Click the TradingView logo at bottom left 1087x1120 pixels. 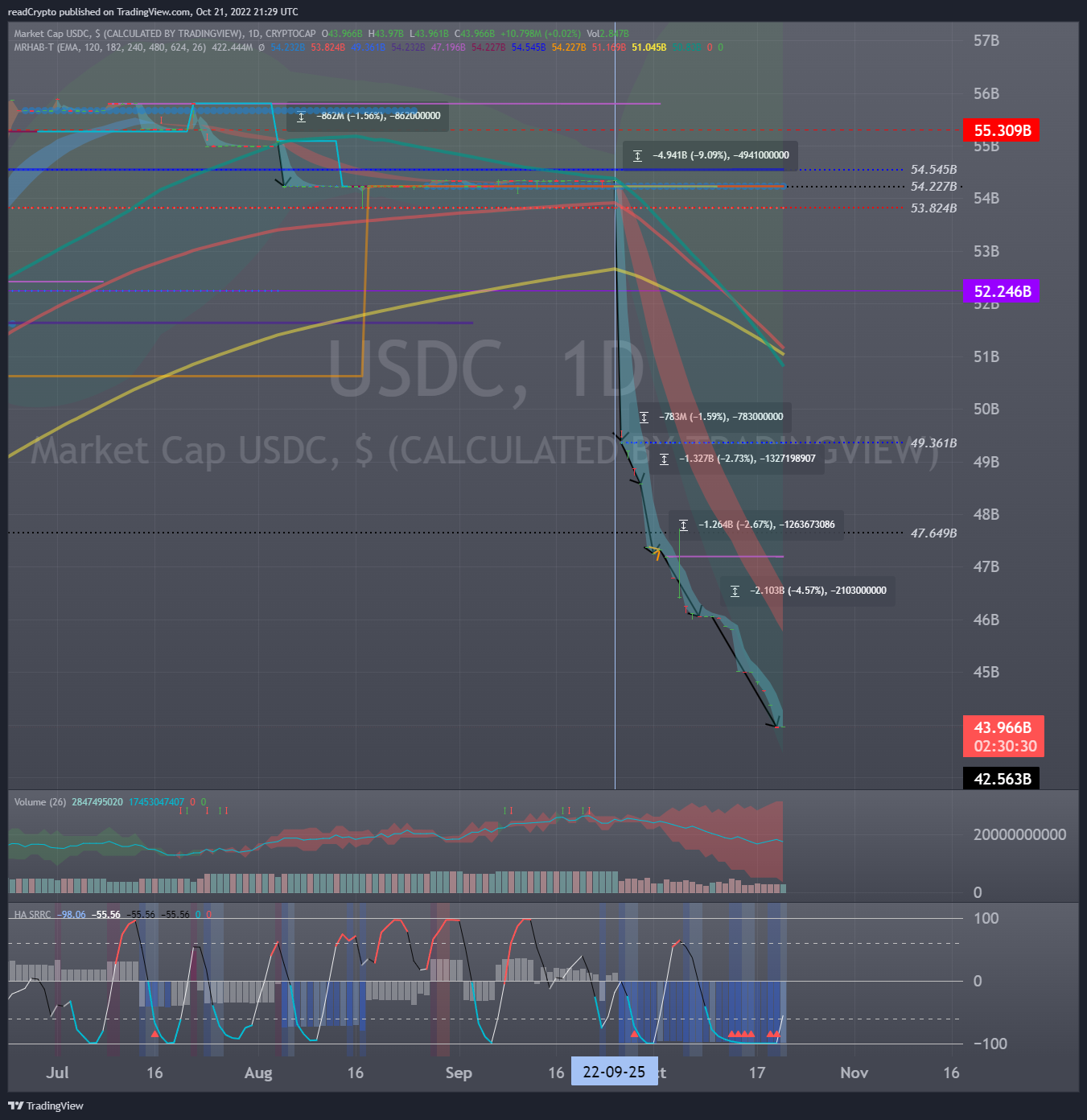point(46,1106)
